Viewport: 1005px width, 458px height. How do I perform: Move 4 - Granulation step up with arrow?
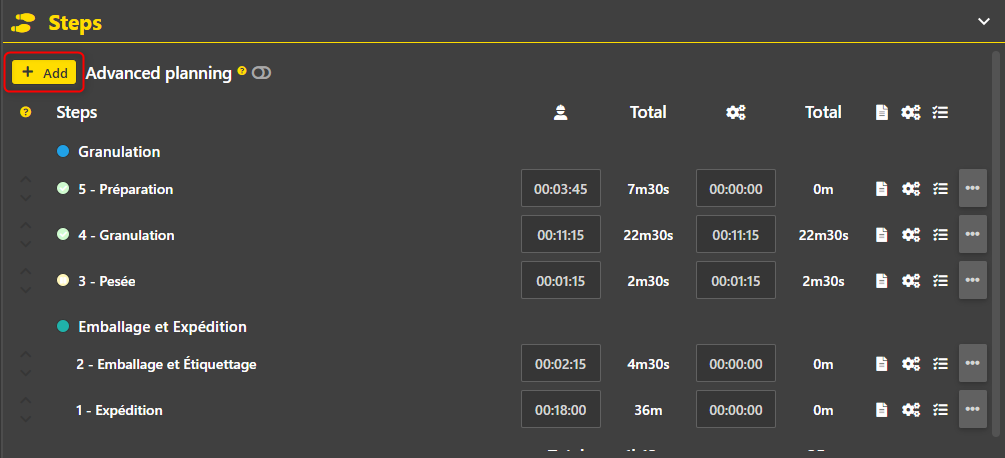point(26,225)
